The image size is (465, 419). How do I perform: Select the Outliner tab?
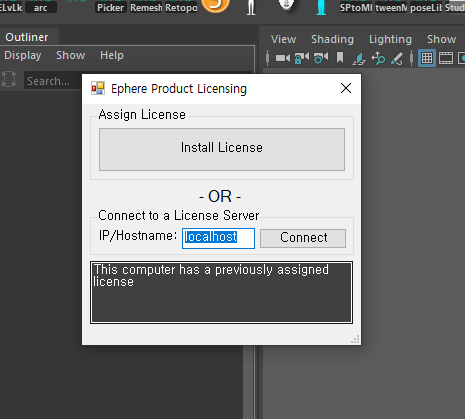(x=27, y=37)
